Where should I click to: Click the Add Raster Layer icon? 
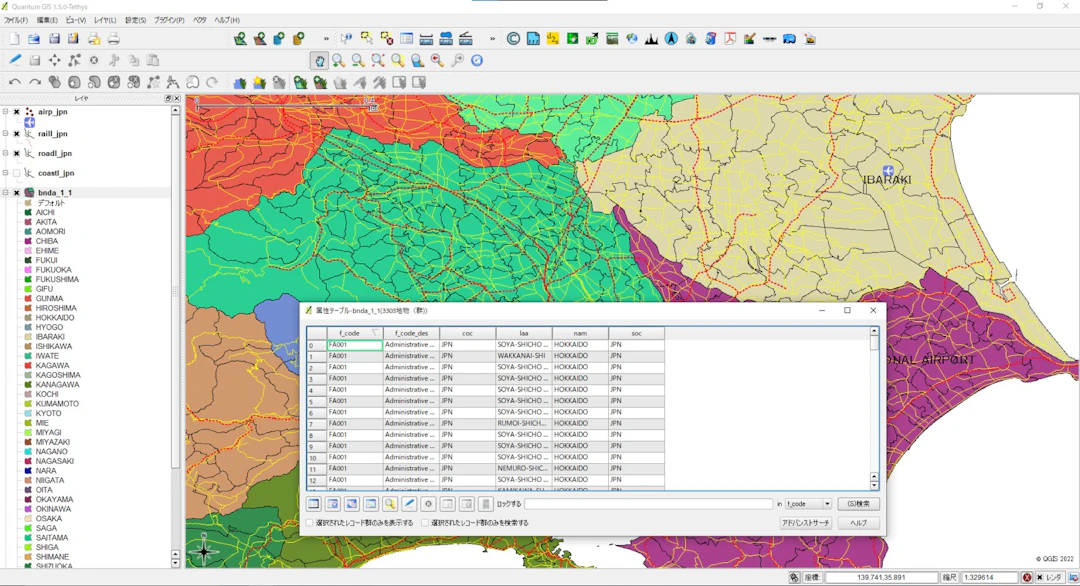(x=260, y=39)
